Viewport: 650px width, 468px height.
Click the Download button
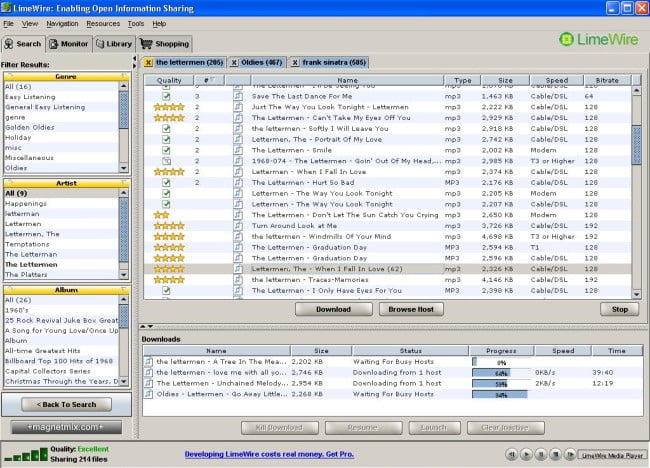pyautogui.click(x=334, y=309)
